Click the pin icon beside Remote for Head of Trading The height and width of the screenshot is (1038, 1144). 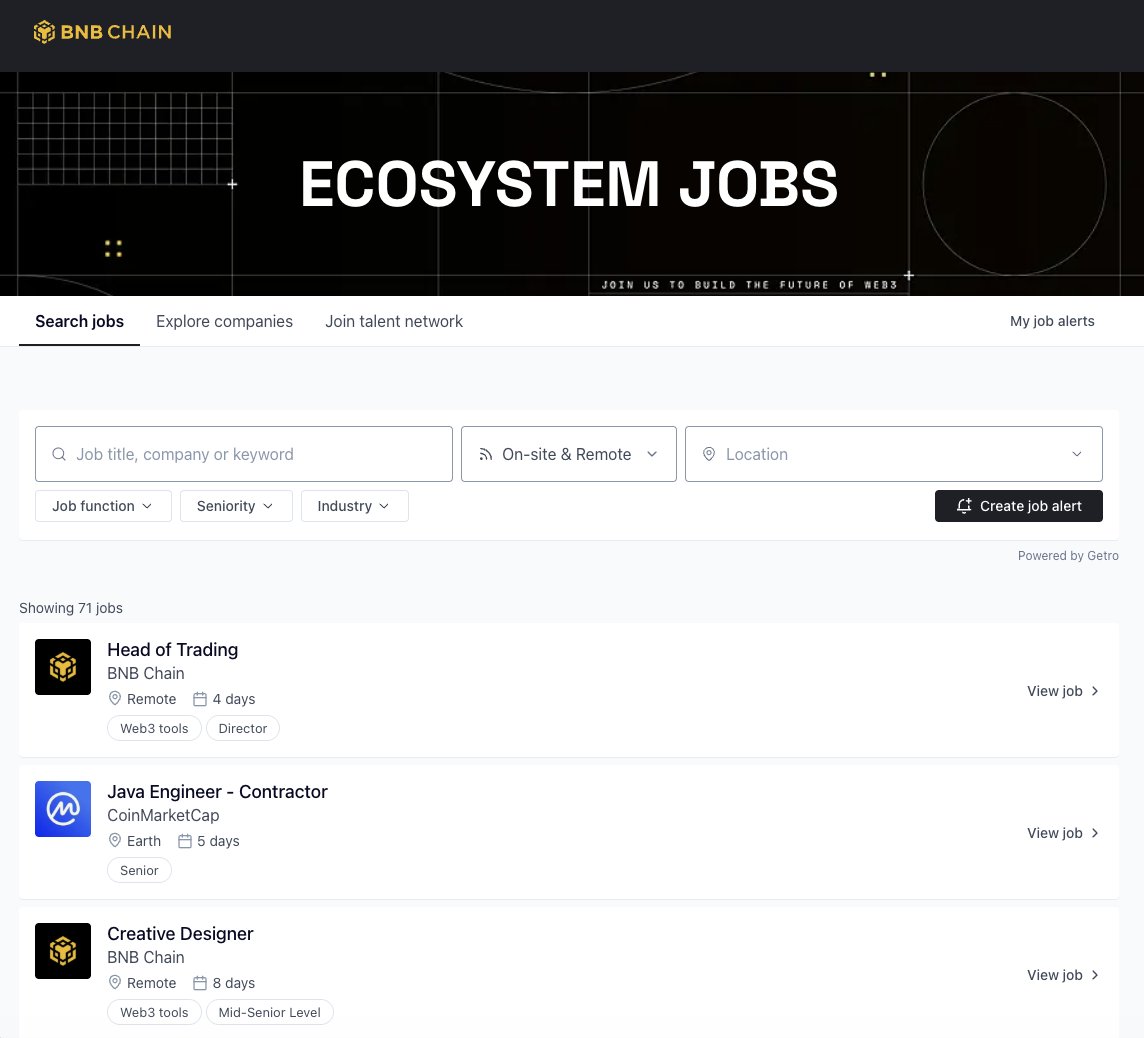tap(115, 698)
